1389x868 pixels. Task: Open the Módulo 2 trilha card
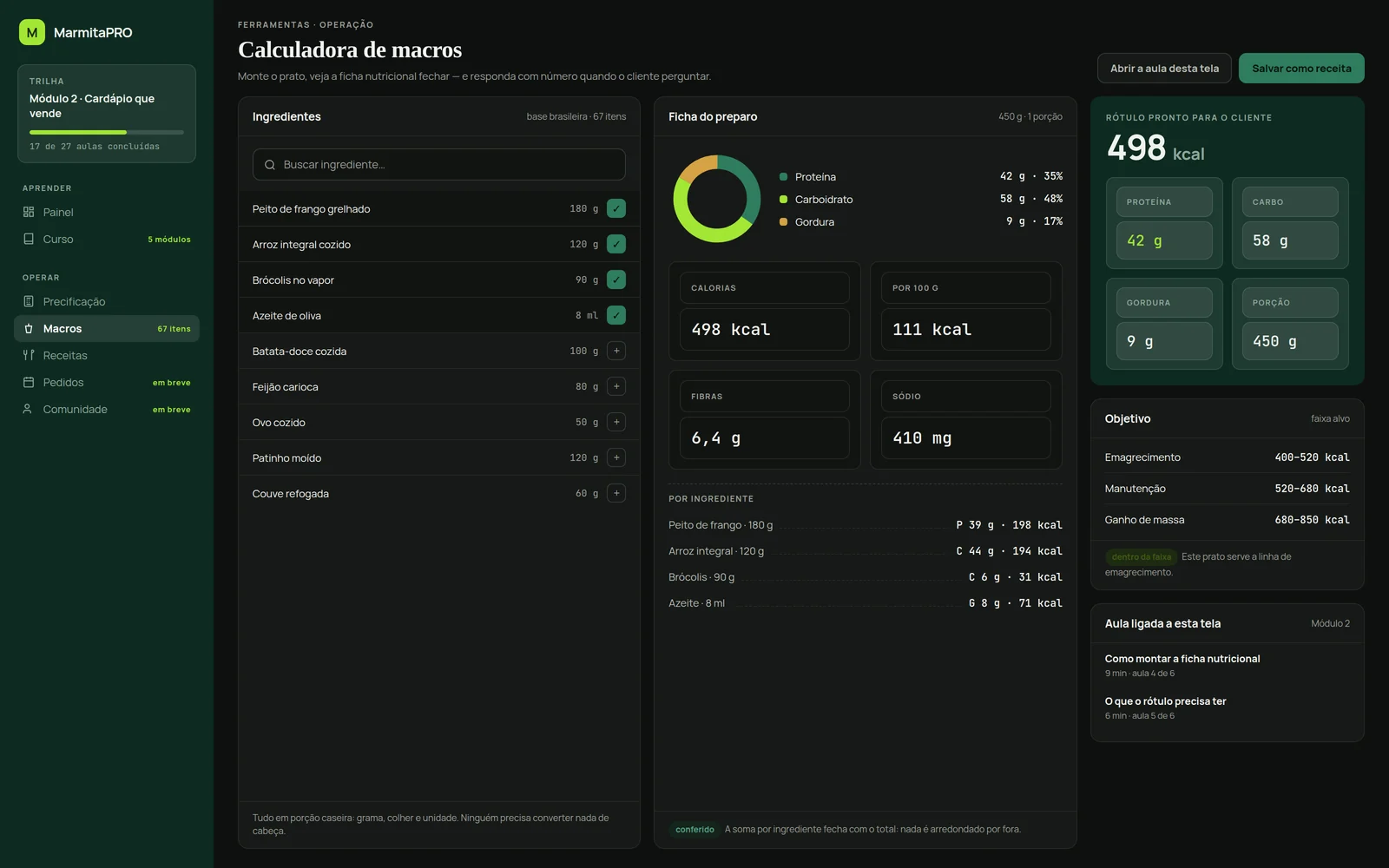pyautogui.click(x=107, y=114)
